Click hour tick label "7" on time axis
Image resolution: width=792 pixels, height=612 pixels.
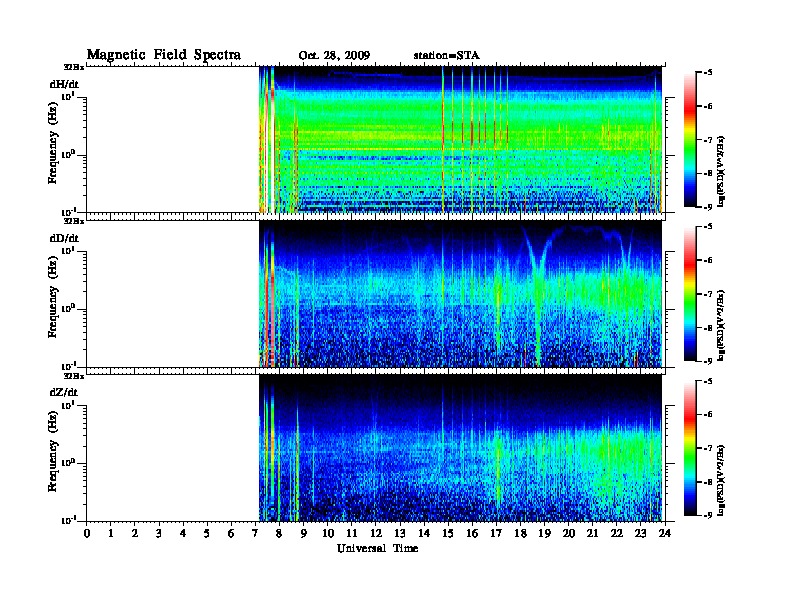(x=255, y=534)
